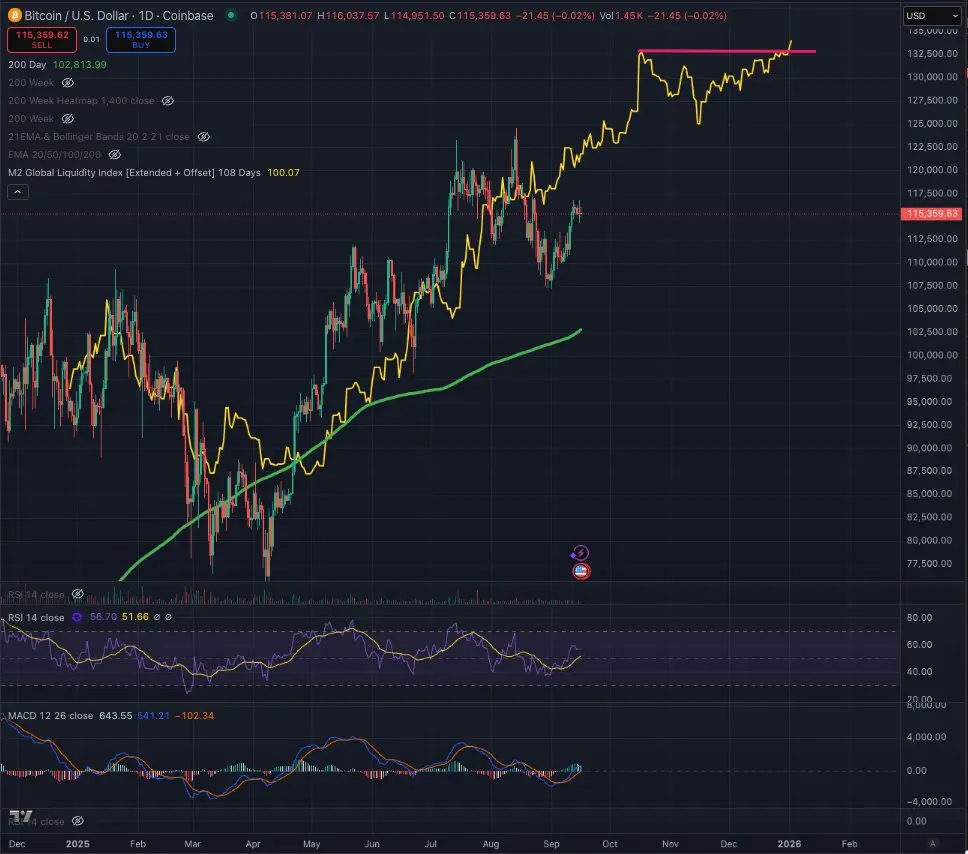Click the Oct label on the time axis

(610, 844)
